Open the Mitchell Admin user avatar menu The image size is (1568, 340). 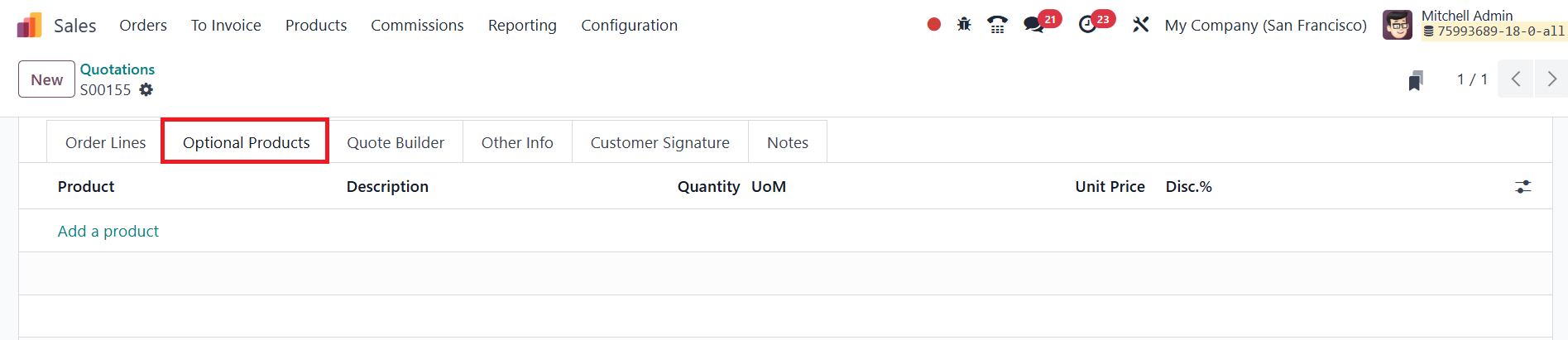pos(1398,25)
